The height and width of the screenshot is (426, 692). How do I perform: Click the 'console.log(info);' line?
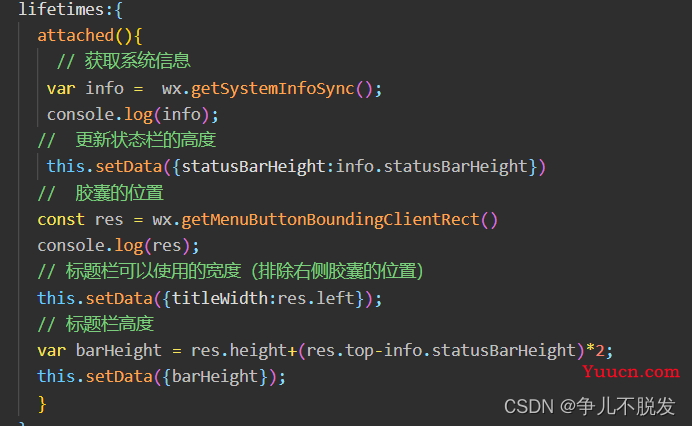click(x=132, y=115)
